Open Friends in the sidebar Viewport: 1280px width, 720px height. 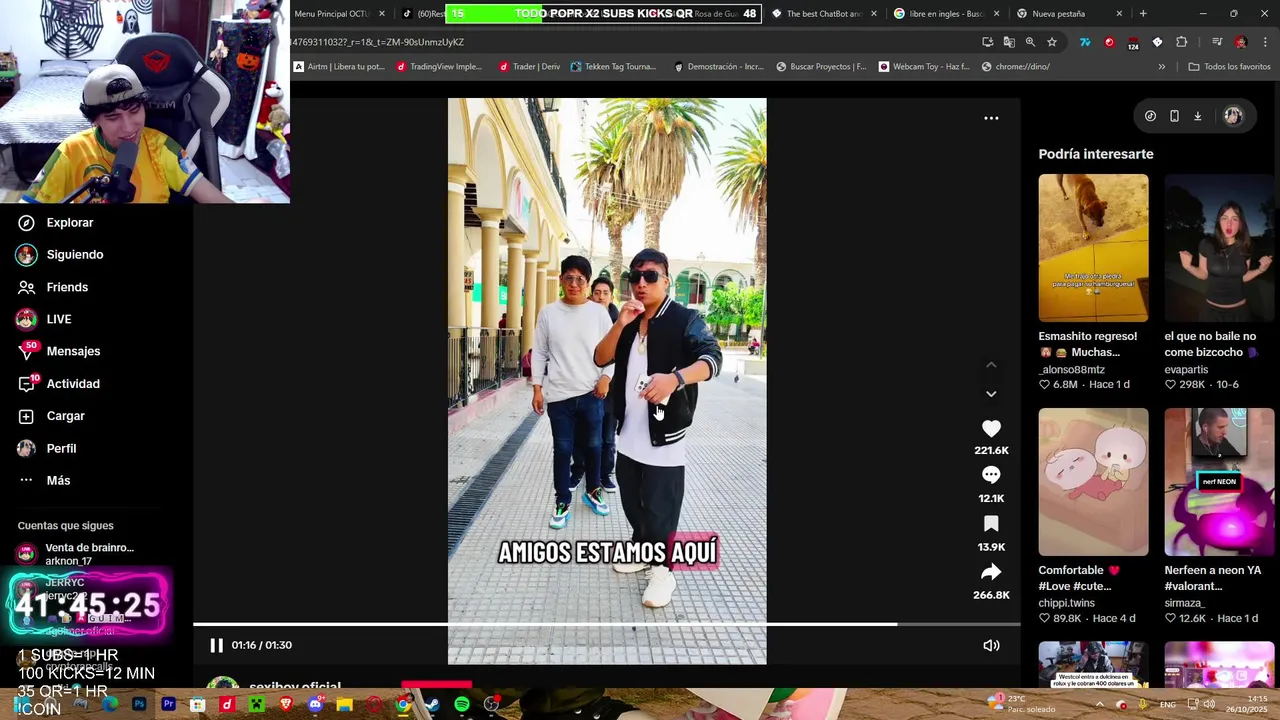coord(53,287)
